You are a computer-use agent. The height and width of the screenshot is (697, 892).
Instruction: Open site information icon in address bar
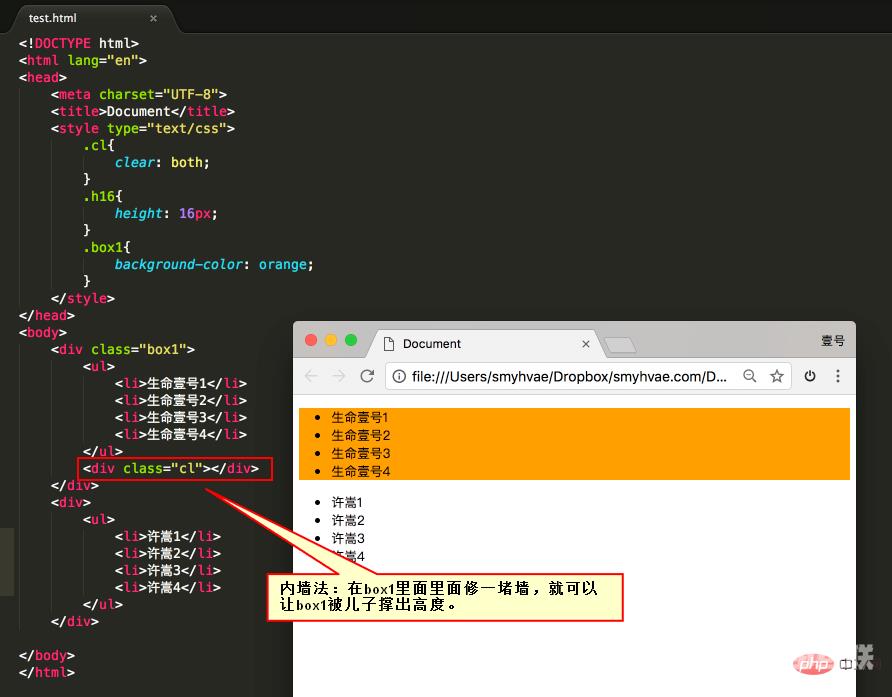pyautogui.click(x=399, y=377)
